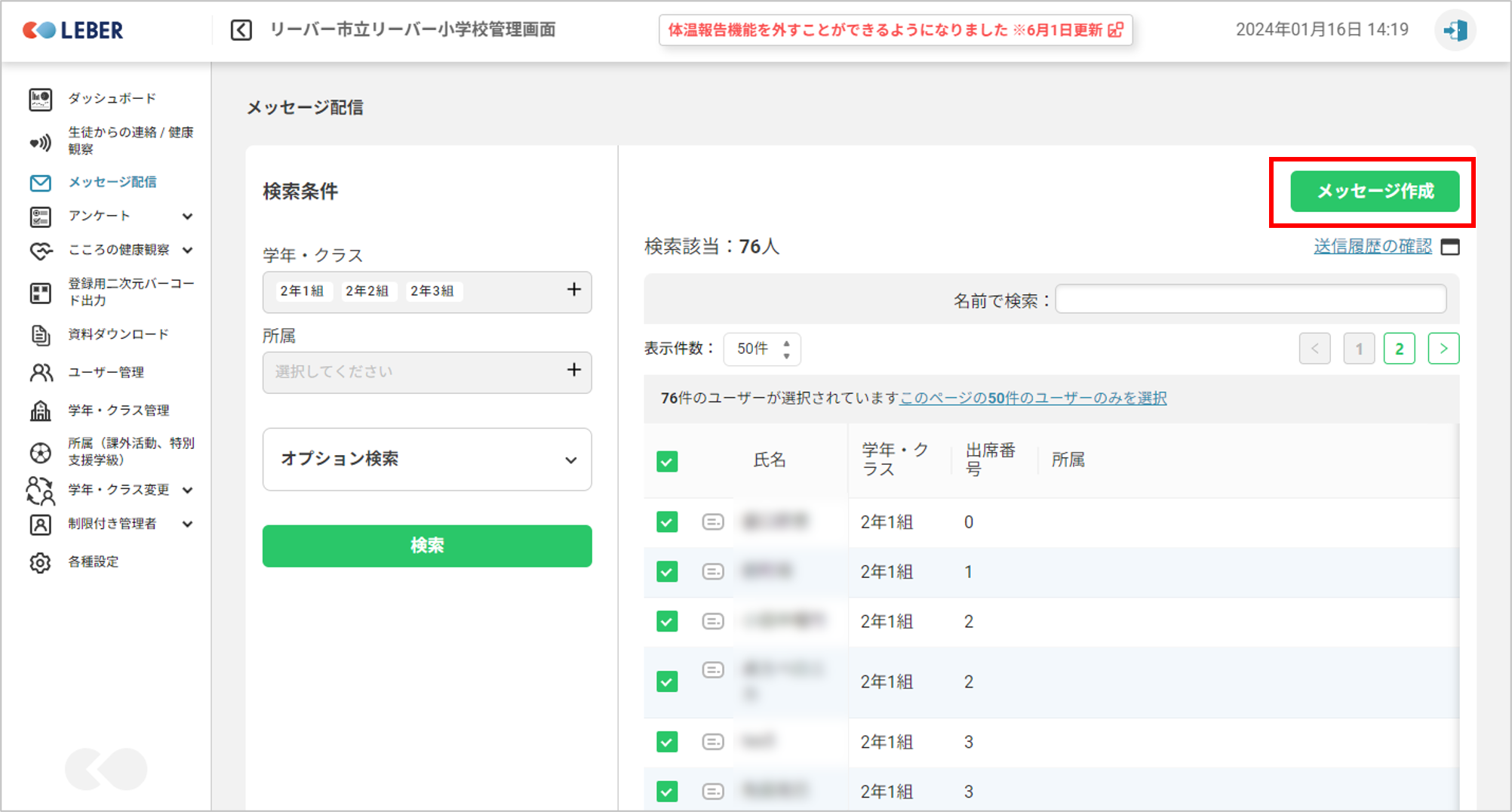Viewport: 1512px width, 812px height.
Task: Uncheck the checkbox for attendance number 1 row
Action: click(x=667, y=571)
